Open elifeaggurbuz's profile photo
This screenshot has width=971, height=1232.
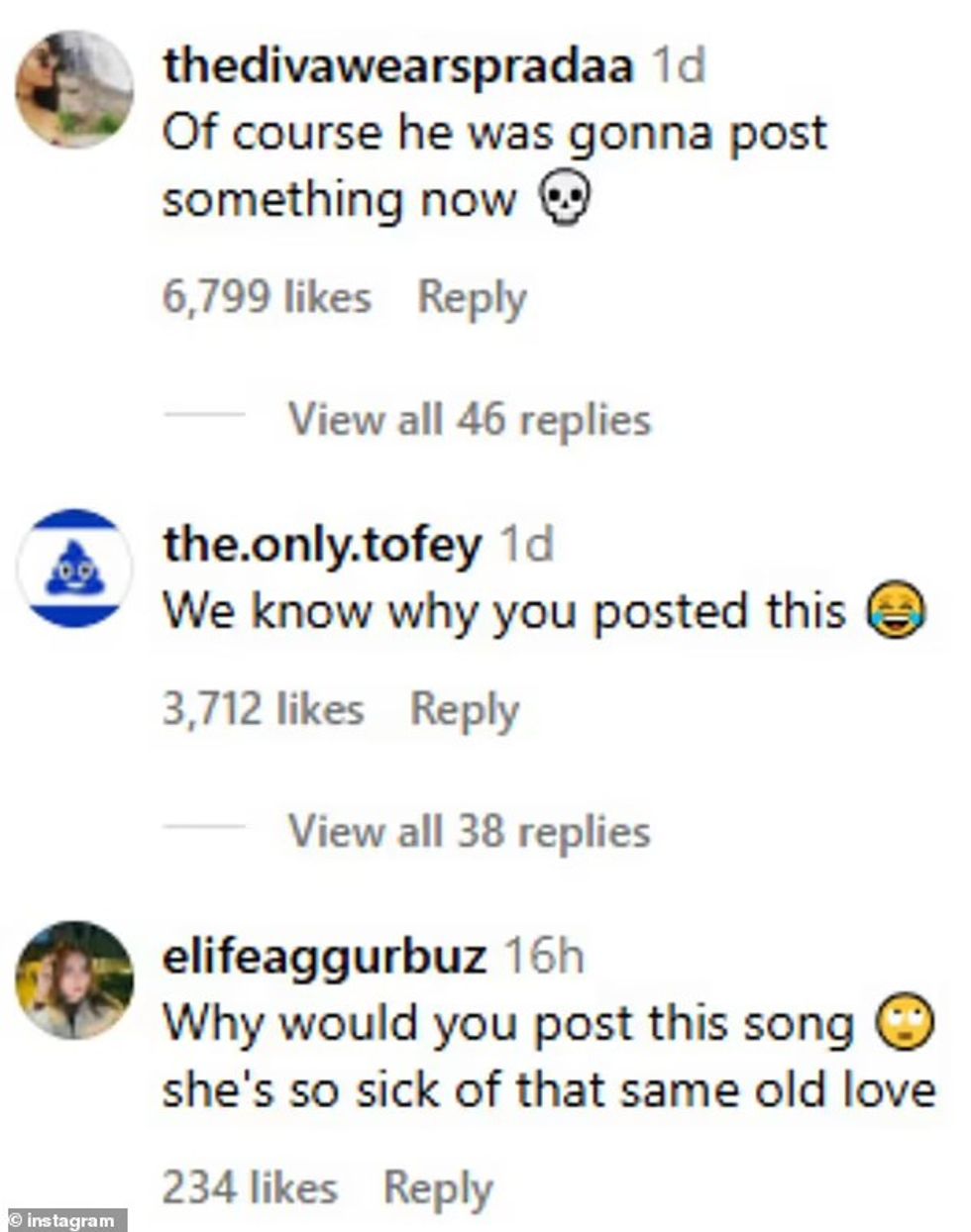(x=74, y=980)
